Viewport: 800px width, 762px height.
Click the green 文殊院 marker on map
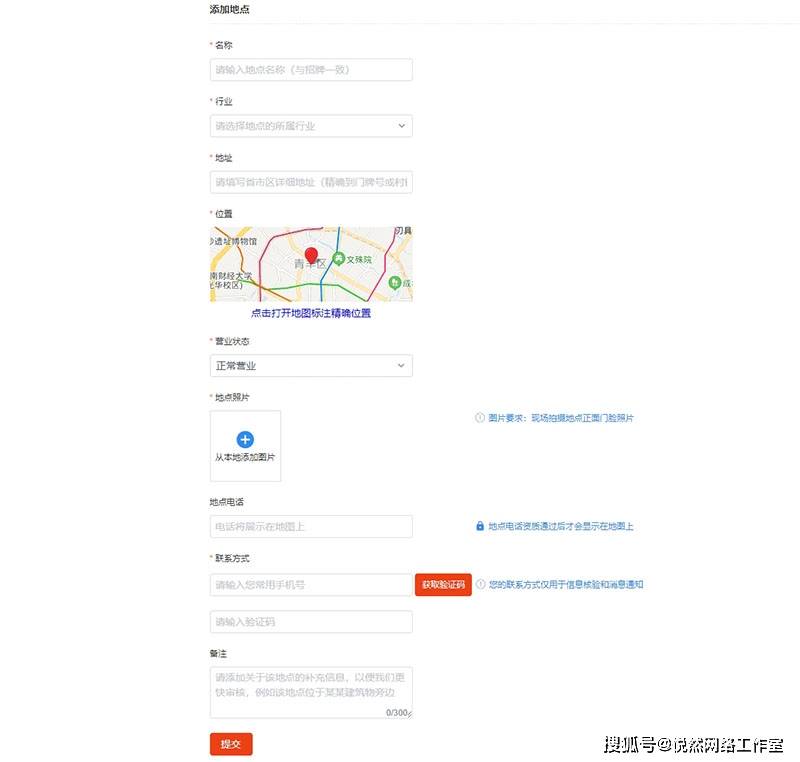[x=339, y=259]
